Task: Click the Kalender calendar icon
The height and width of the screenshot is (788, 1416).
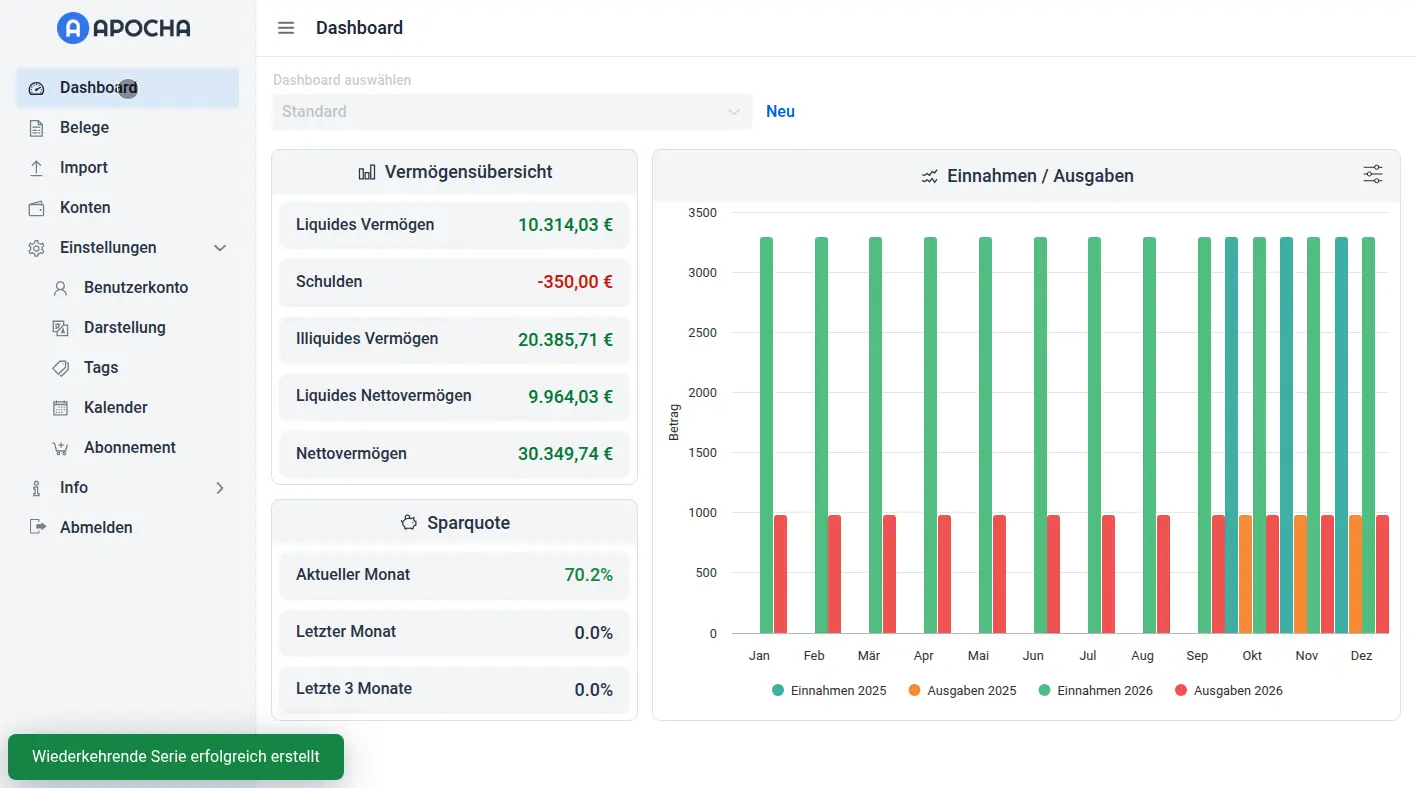Action: coord(61,408)
